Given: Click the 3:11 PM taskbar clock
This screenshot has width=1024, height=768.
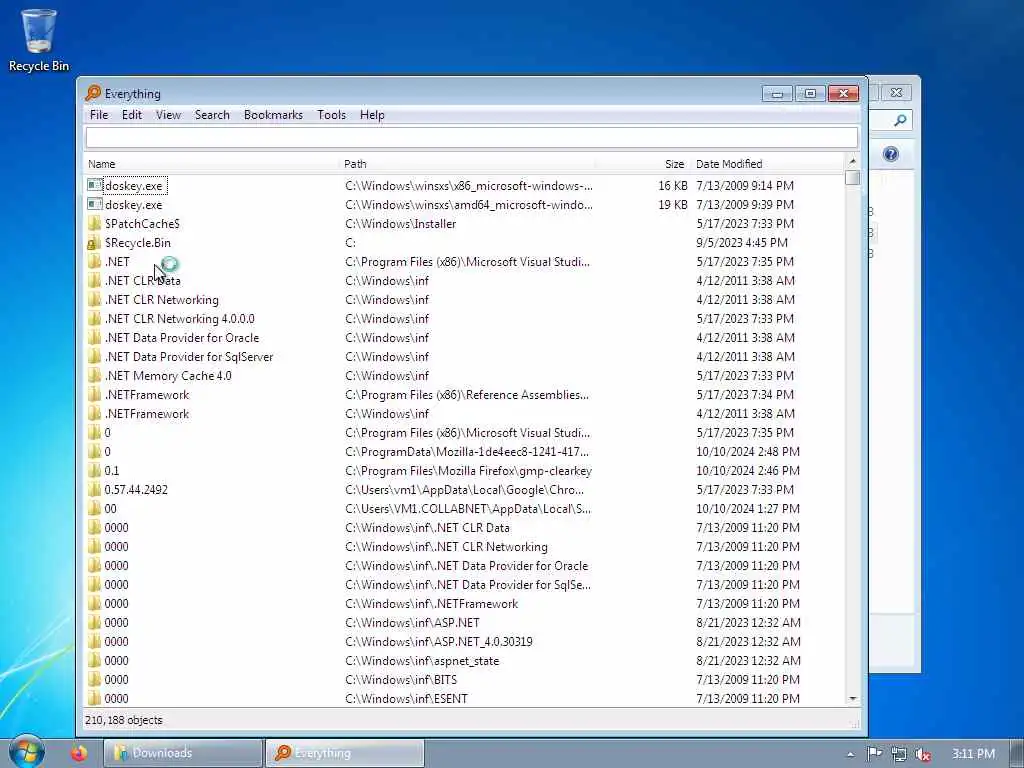Looking at the screenshot, I should click(973, 754).
